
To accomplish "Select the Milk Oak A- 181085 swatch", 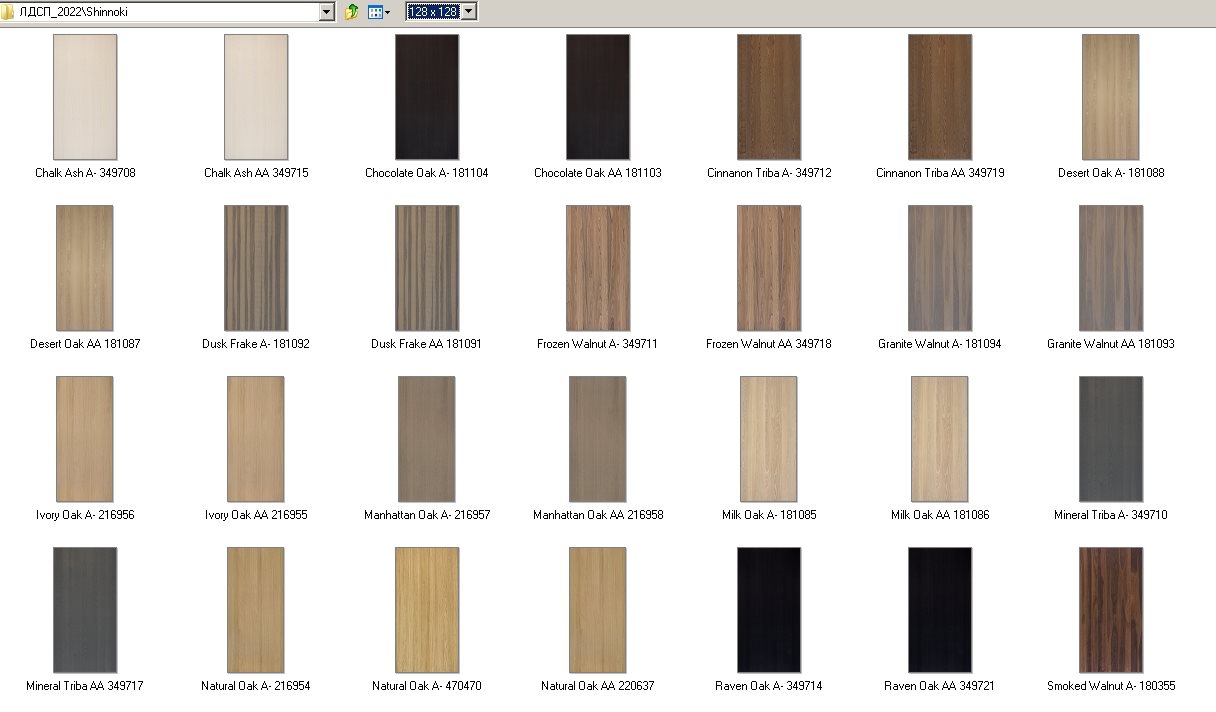I will click(x=769, y=439).
